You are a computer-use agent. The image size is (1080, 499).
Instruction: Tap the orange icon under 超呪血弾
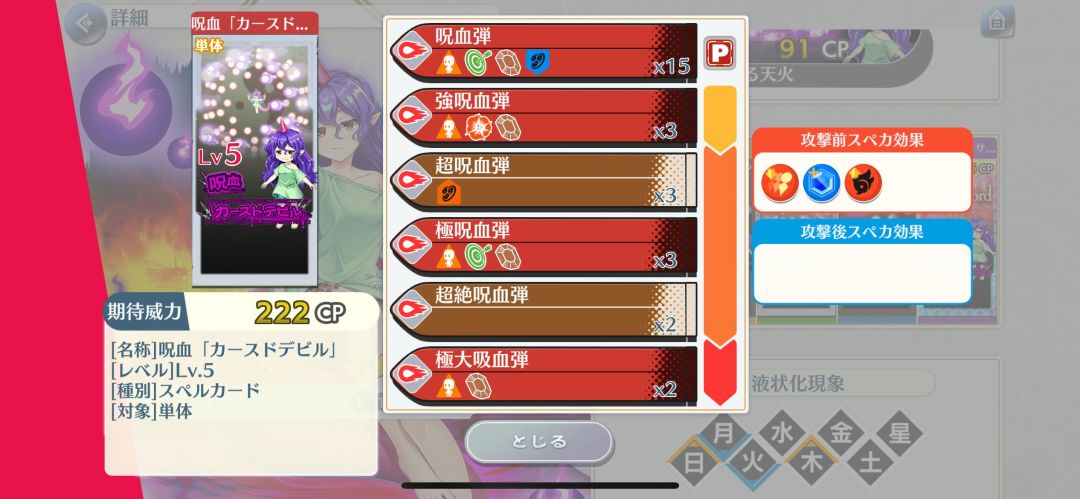[x=448, y=192]
